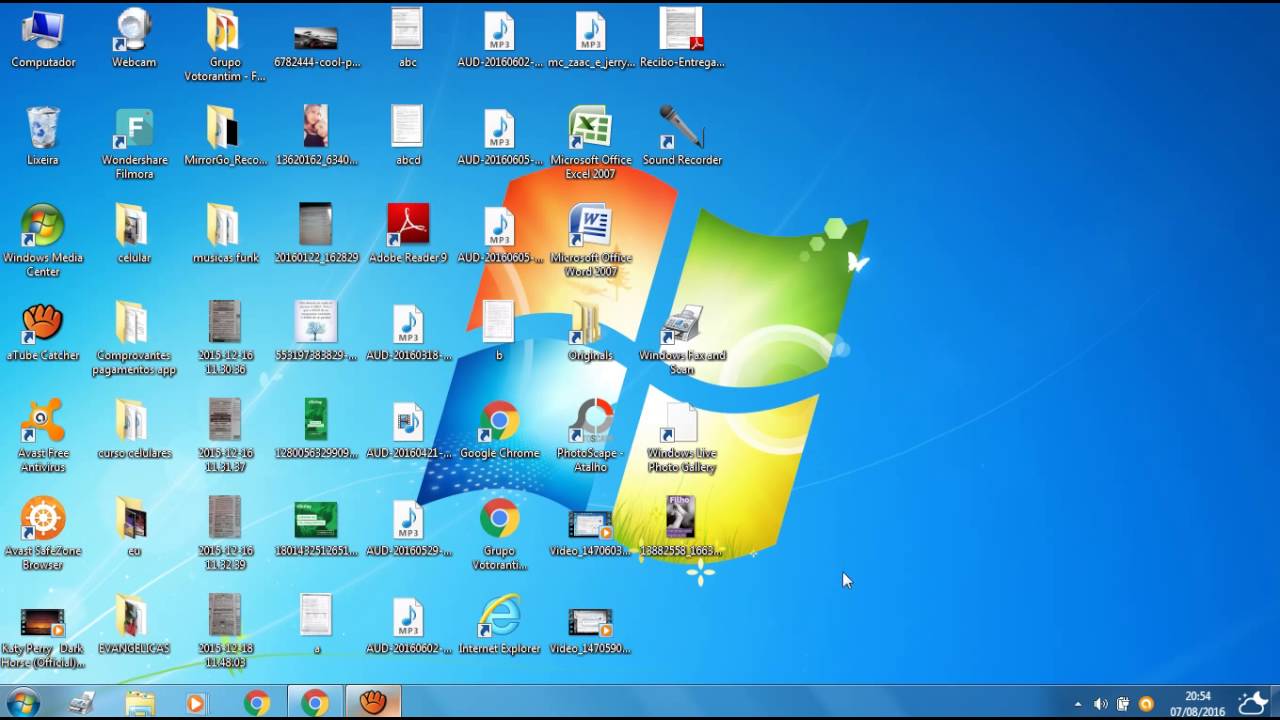The height and width of the screenshot is (720, 1280).
Task: Select the Originals folder shortcut
Action: tap(590, 332)
